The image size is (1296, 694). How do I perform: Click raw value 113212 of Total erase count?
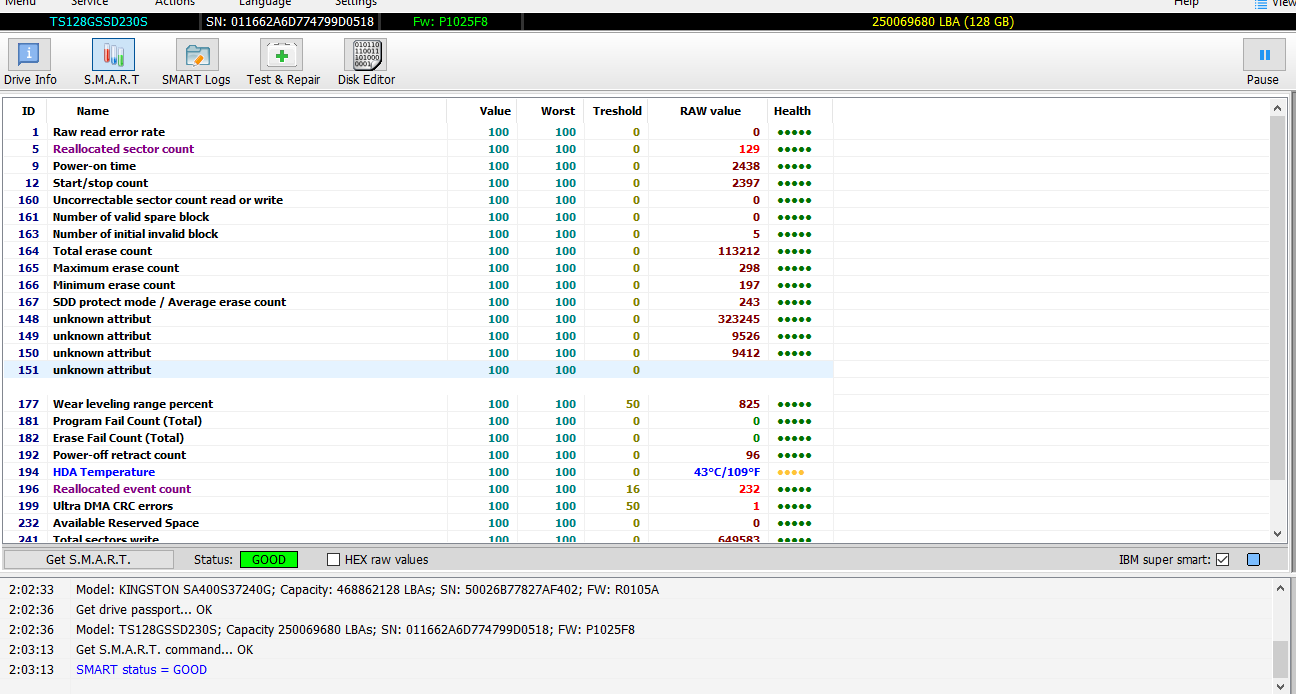click(739, 251)
